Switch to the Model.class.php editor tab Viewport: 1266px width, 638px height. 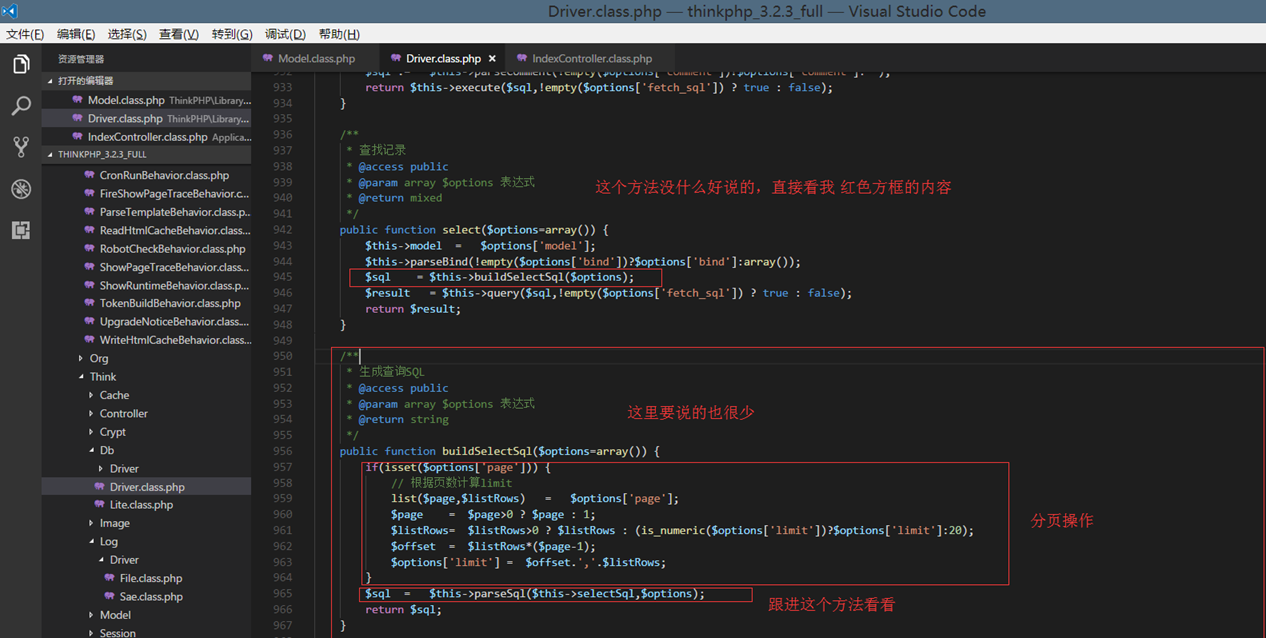click(x=314, y=59)
